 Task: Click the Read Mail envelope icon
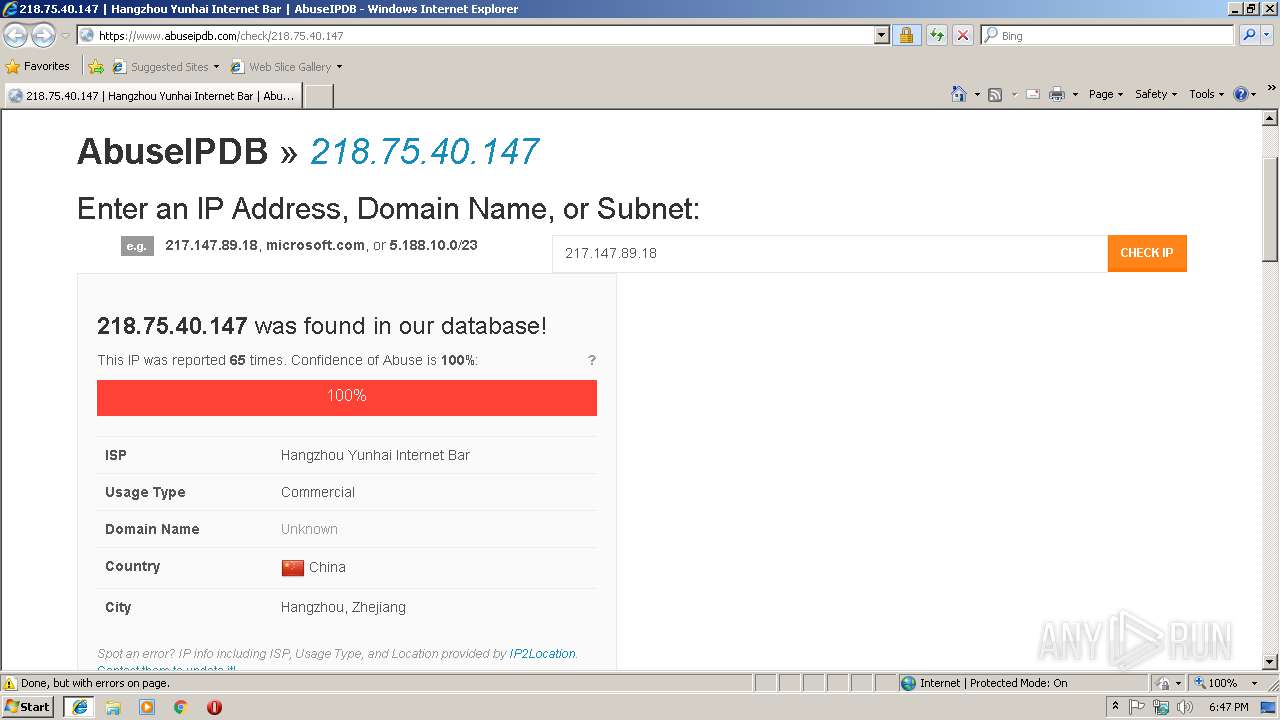coord(1033,94)
